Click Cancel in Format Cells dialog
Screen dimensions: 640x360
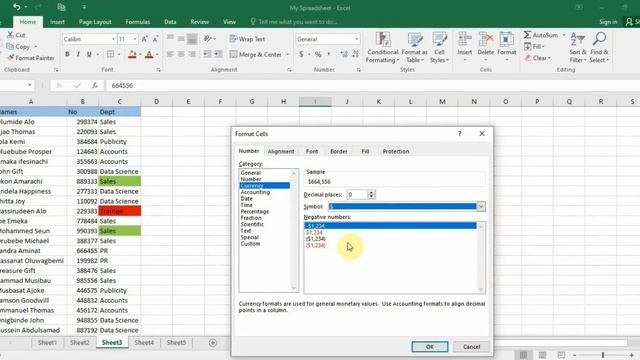click(x=471, y=347)
